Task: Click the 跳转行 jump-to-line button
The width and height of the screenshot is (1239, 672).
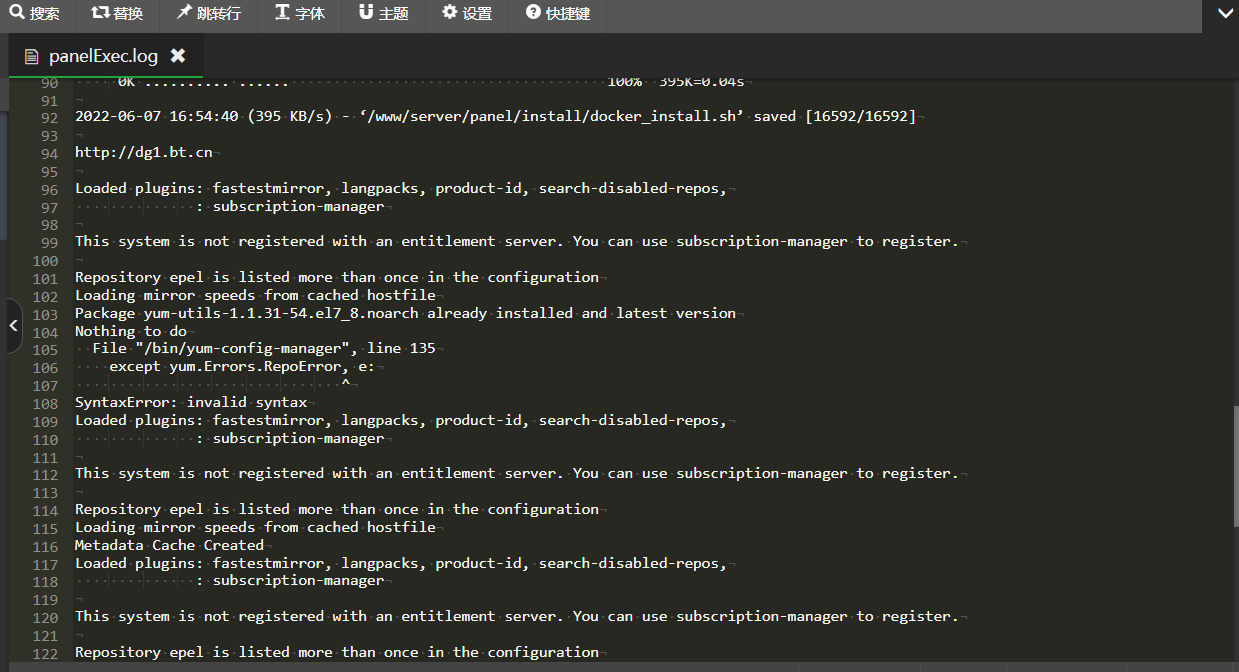Action: (x=209, y=14)
